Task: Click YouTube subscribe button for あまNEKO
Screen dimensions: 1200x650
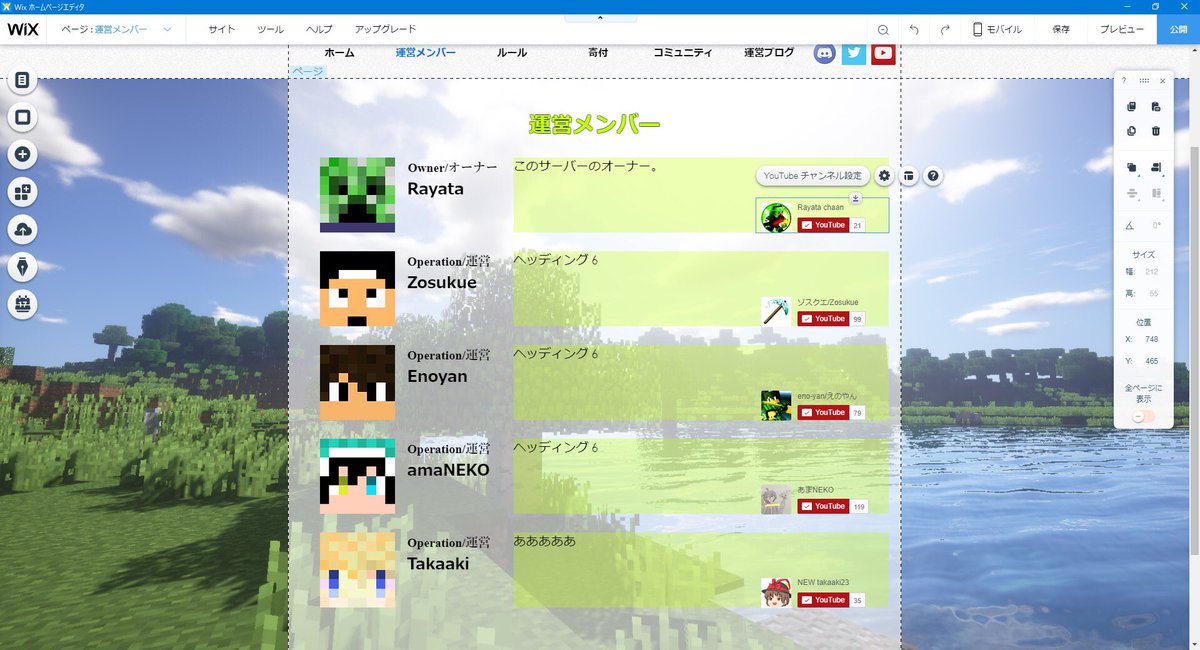Action: click(823, 506)
